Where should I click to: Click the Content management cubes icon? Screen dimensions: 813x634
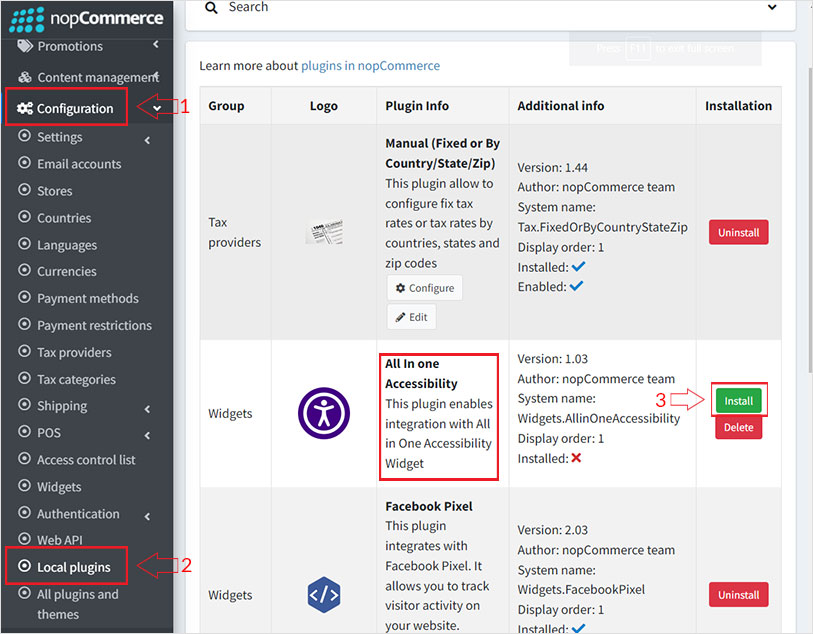(x=24, y=77)
